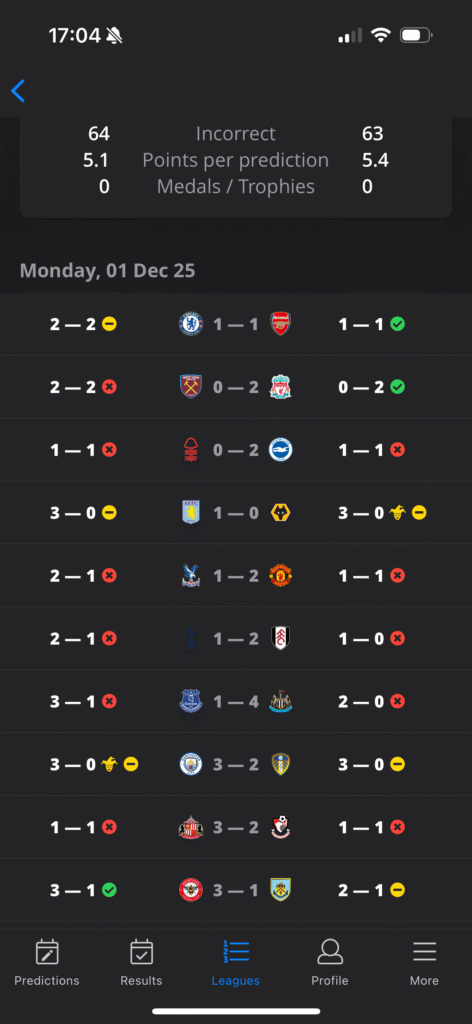The height and width of the screenshot is (1024, 472).
Task: Open the Profile tab
Action: [x=330, y=963]
